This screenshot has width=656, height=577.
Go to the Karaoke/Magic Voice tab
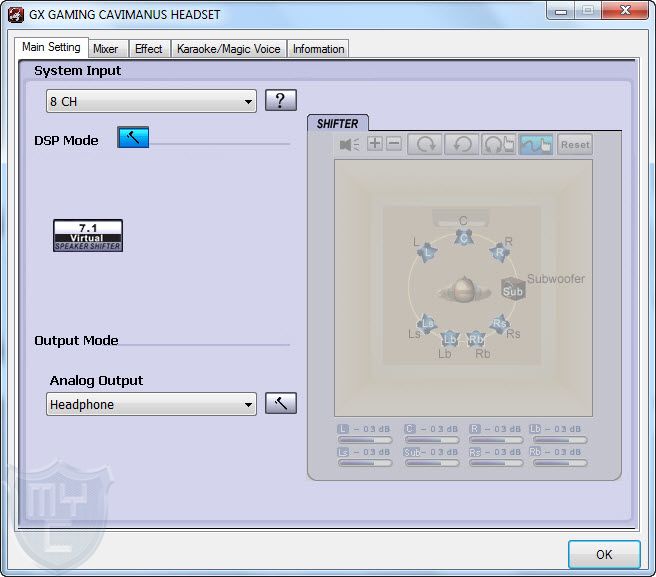point(229,49)
